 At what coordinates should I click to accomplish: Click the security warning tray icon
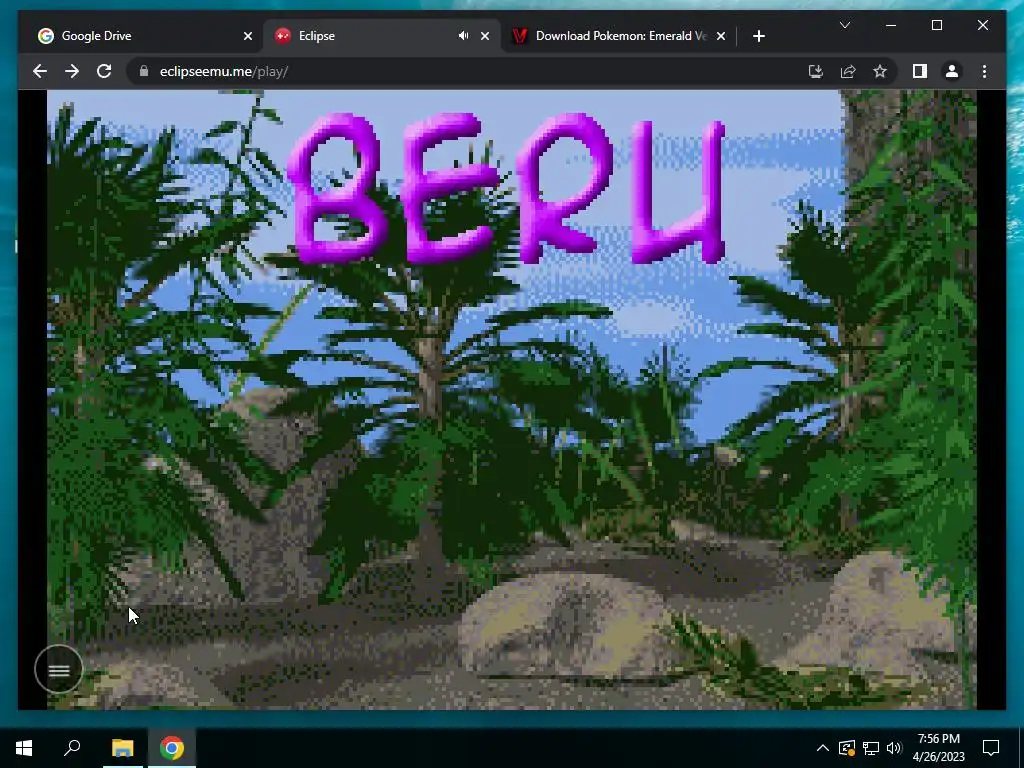click(x=847, y=748)
